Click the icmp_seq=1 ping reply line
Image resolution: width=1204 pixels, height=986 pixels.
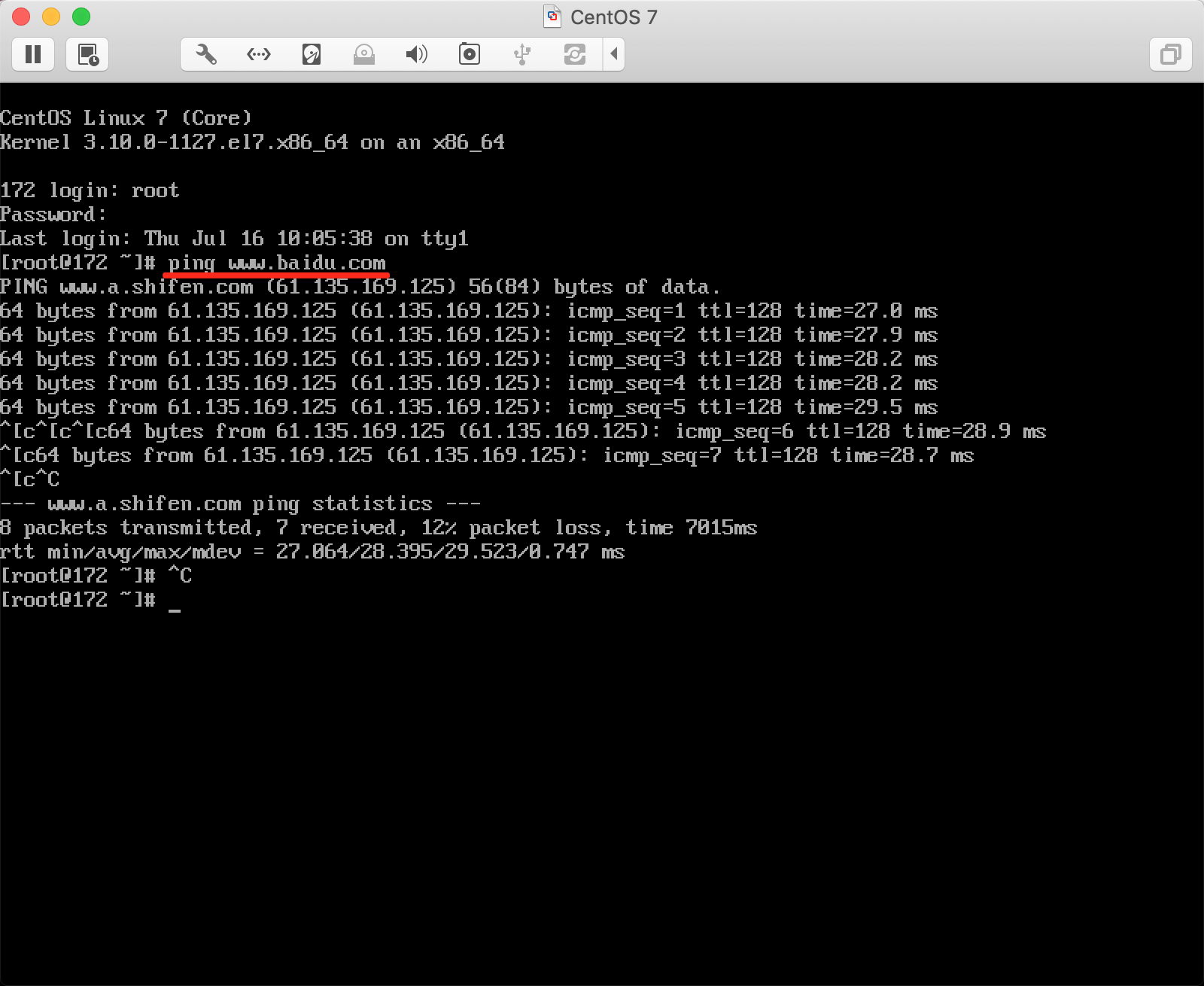(x=469, y=311)
